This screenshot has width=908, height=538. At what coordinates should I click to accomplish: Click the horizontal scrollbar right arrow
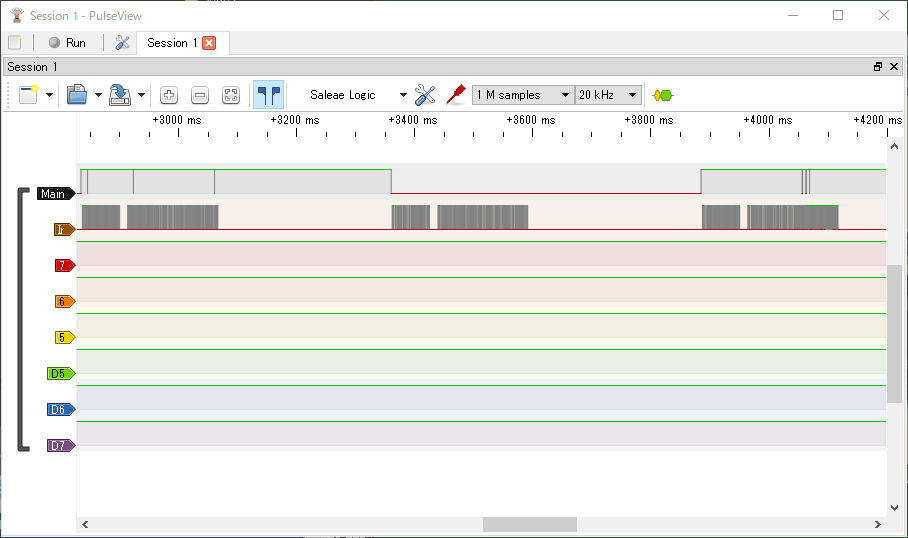click(x=878, y=524)
